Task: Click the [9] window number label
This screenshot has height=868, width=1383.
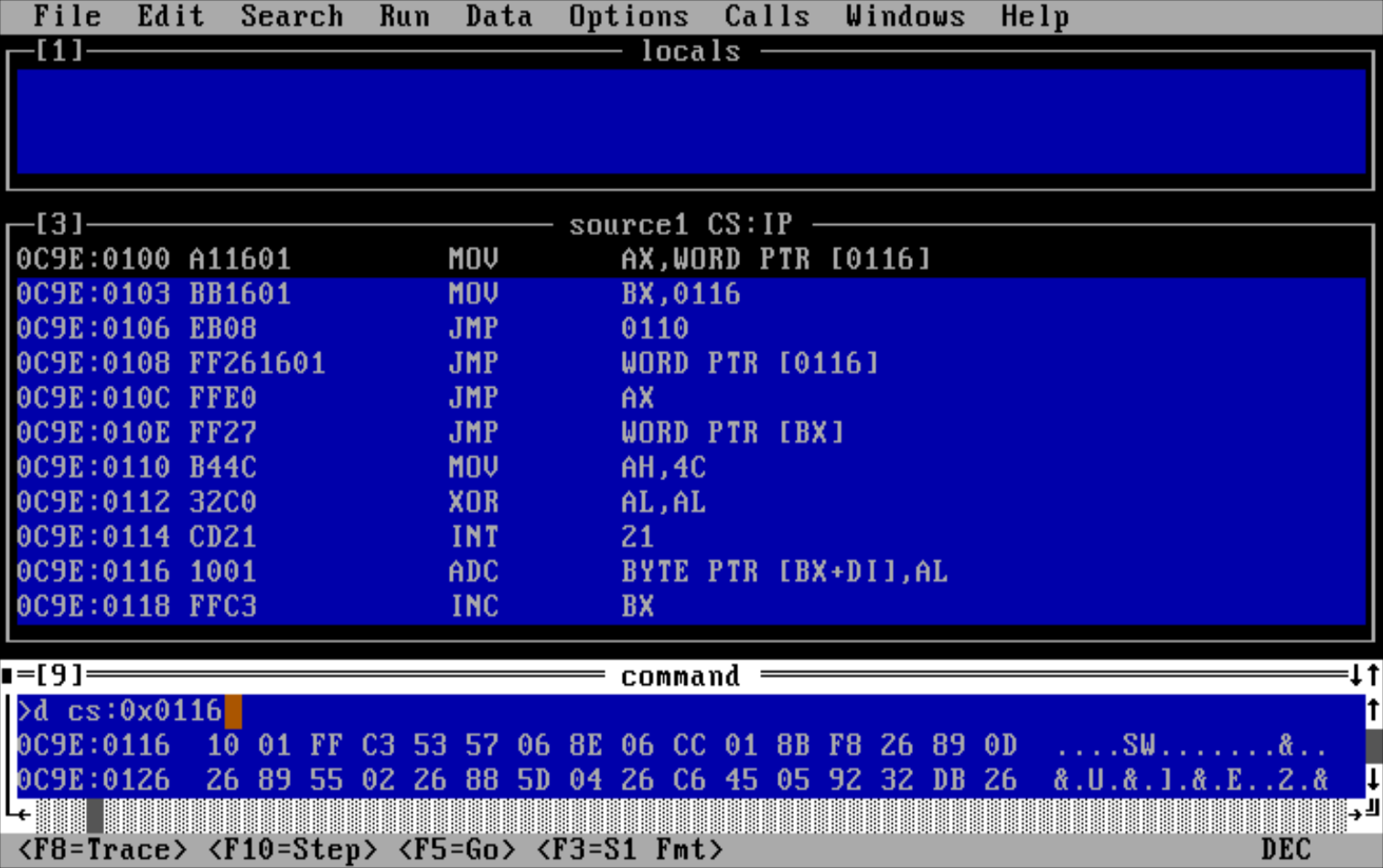Action: pos(60,675)
